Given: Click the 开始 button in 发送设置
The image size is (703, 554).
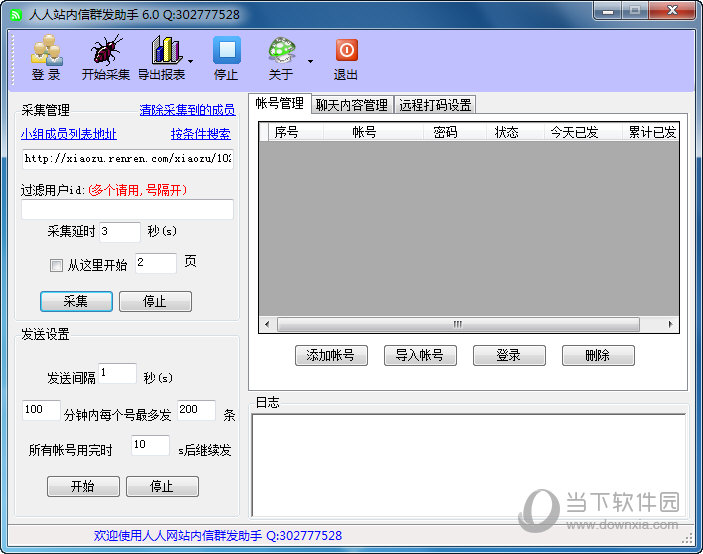Looking at the screenshot, I should tap(83, 486).
